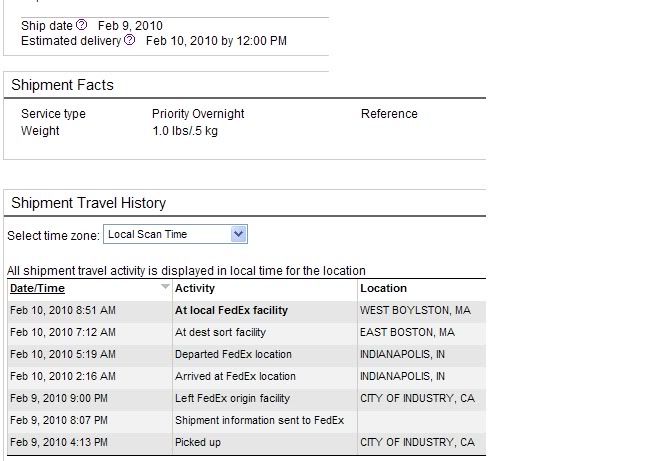Click the Ship date help icon
659x461 pixels.
[82, 25]
